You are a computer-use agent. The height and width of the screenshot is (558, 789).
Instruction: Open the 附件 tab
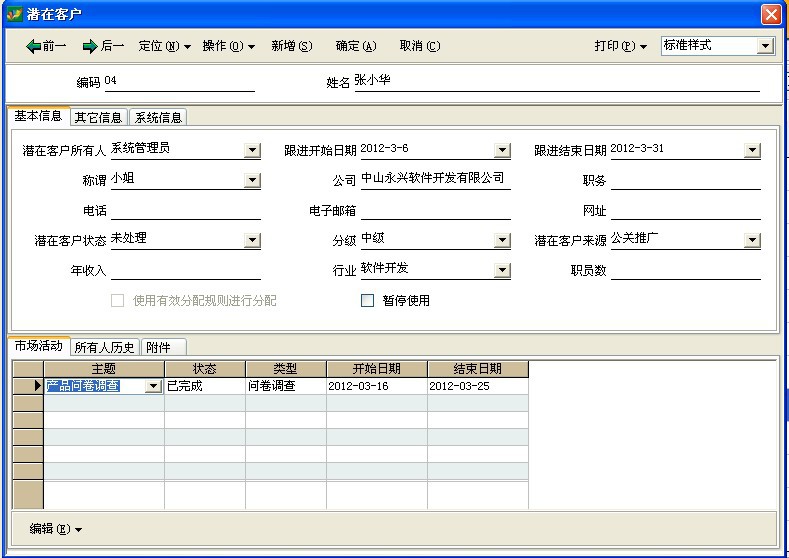[x=158, y=347]
